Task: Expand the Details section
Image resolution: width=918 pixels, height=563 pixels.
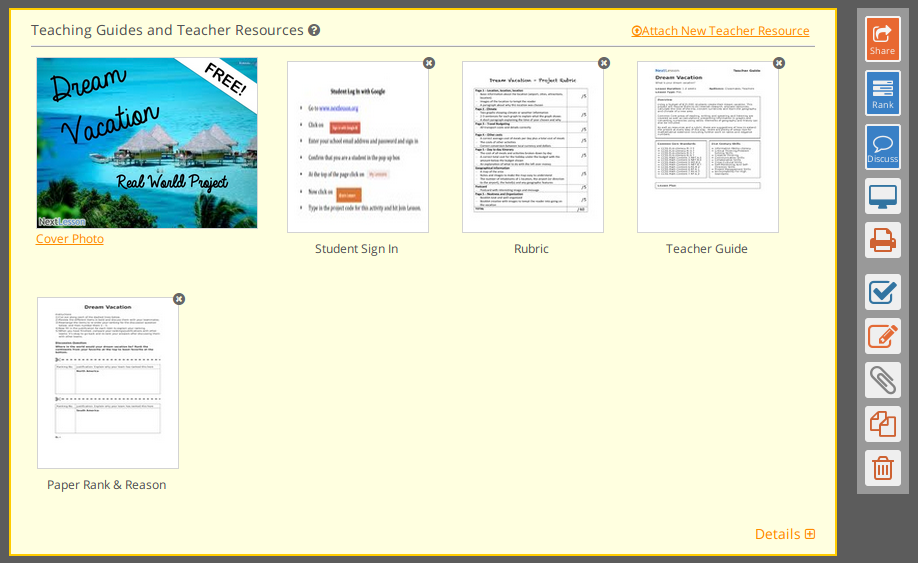Action: pyautogui.click(x=785, y=534)
